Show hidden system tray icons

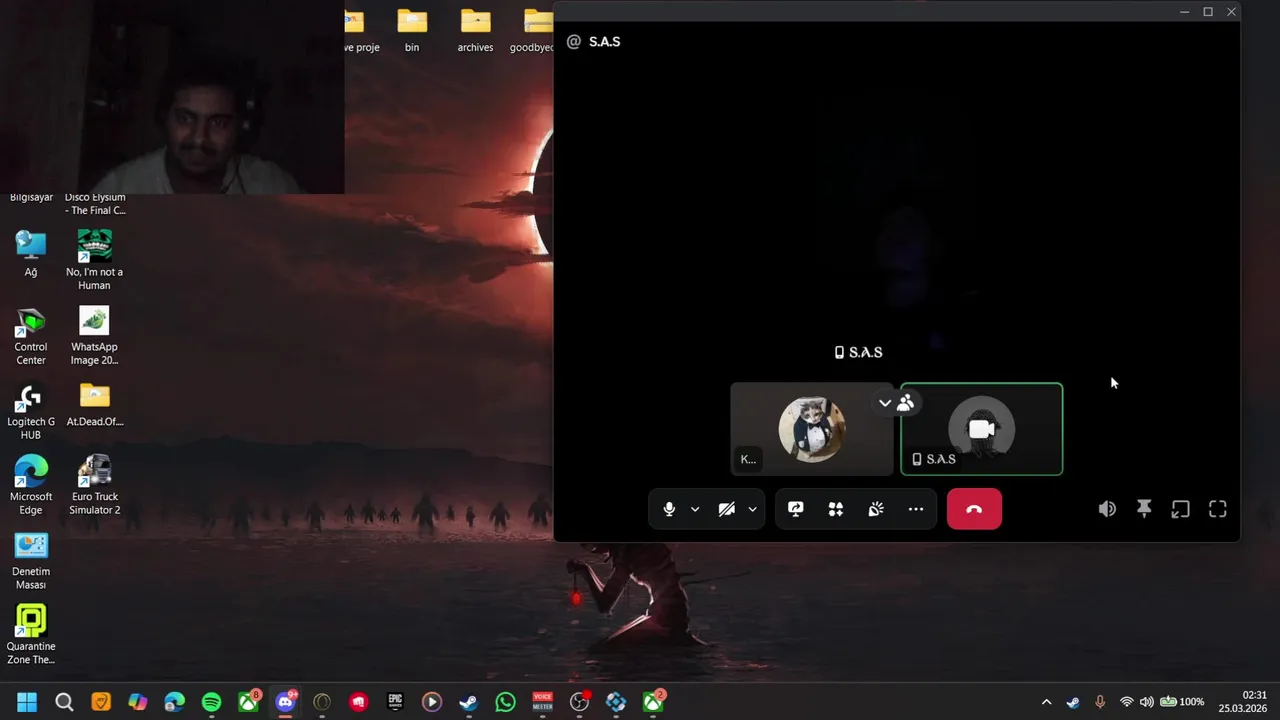coord(1046,702)
